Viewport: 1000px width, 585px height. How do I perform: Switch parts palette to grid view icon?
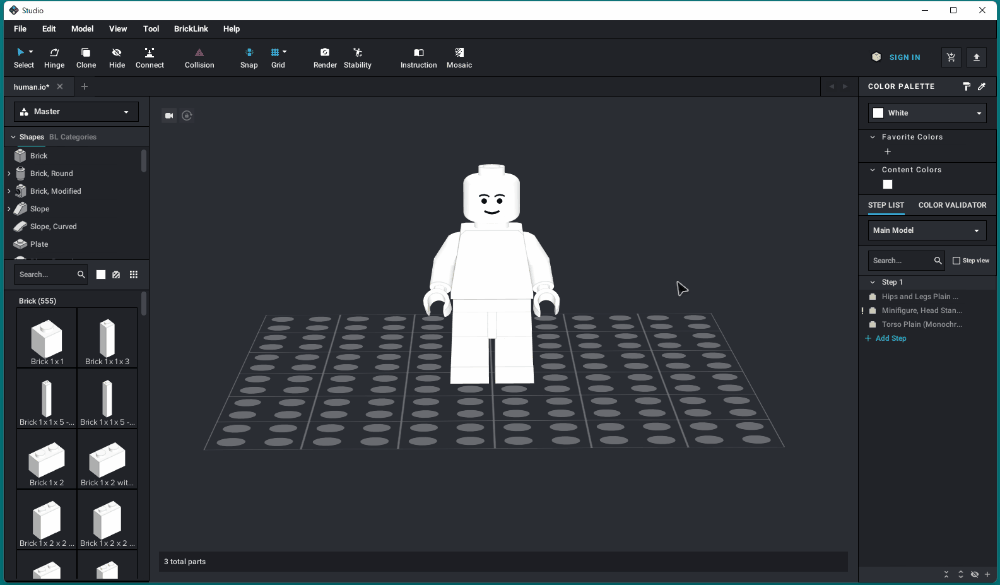(x=134, y=274)
